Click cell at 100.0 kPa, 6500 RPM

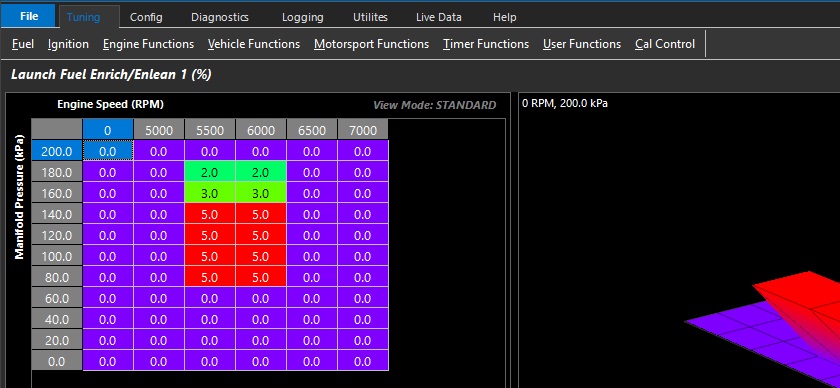tap(311, 257)
